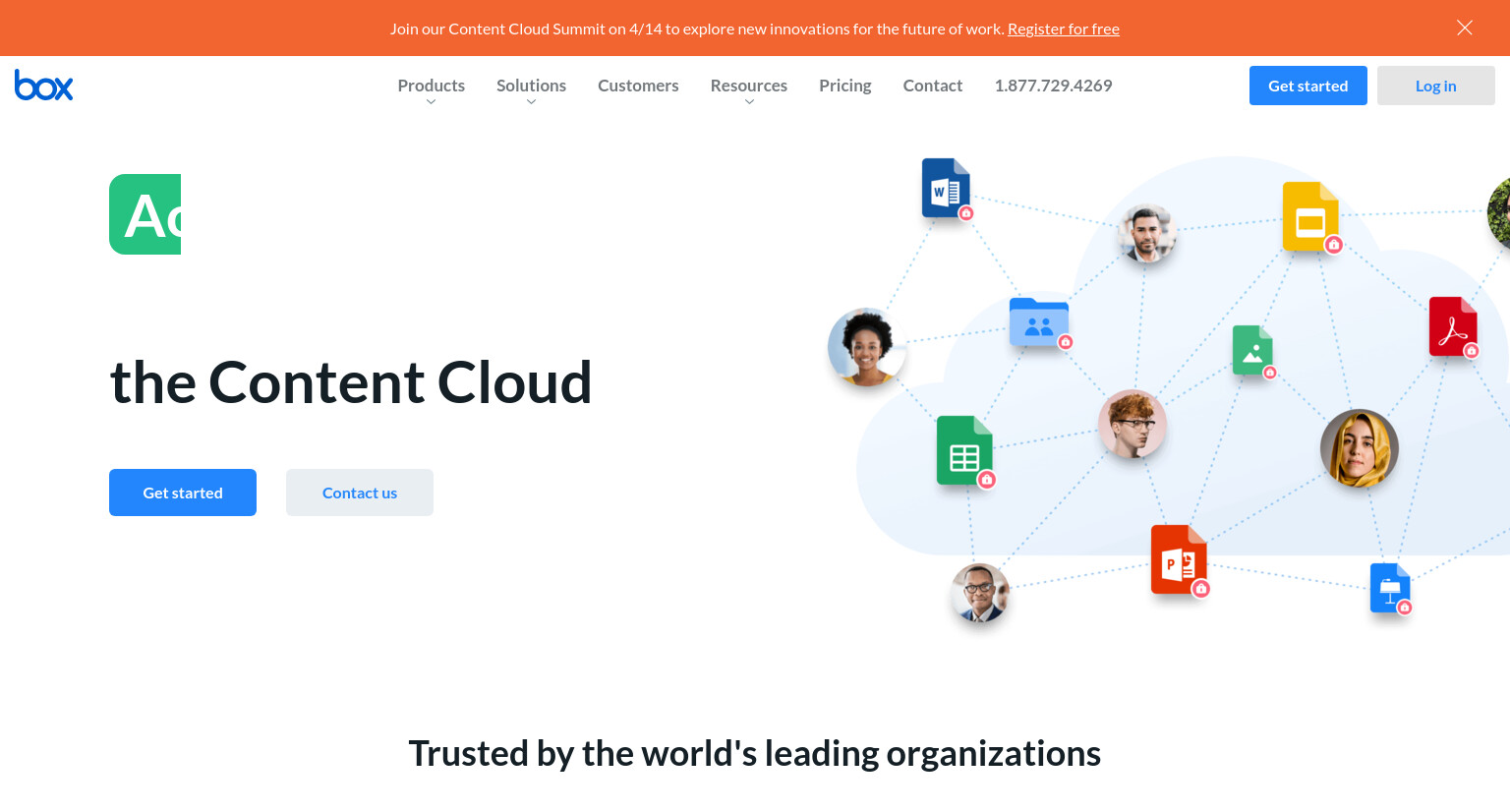Click the heading 'the Content Cloud'
The height and width of the screenshot is (812, 1510).
[351, 382]
